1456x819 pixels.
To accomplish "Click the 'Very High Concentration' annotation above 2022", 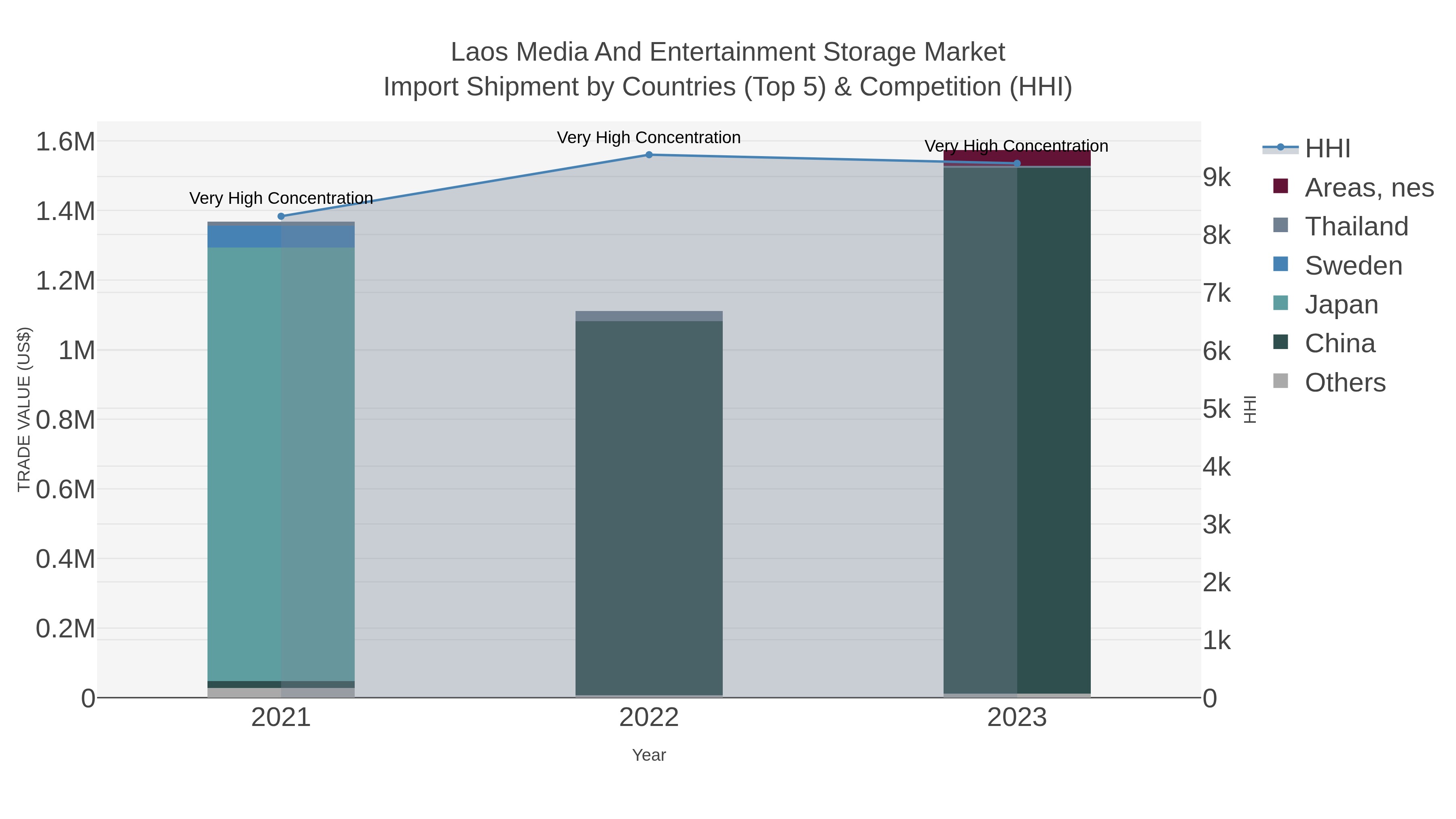I will point(649,138).
